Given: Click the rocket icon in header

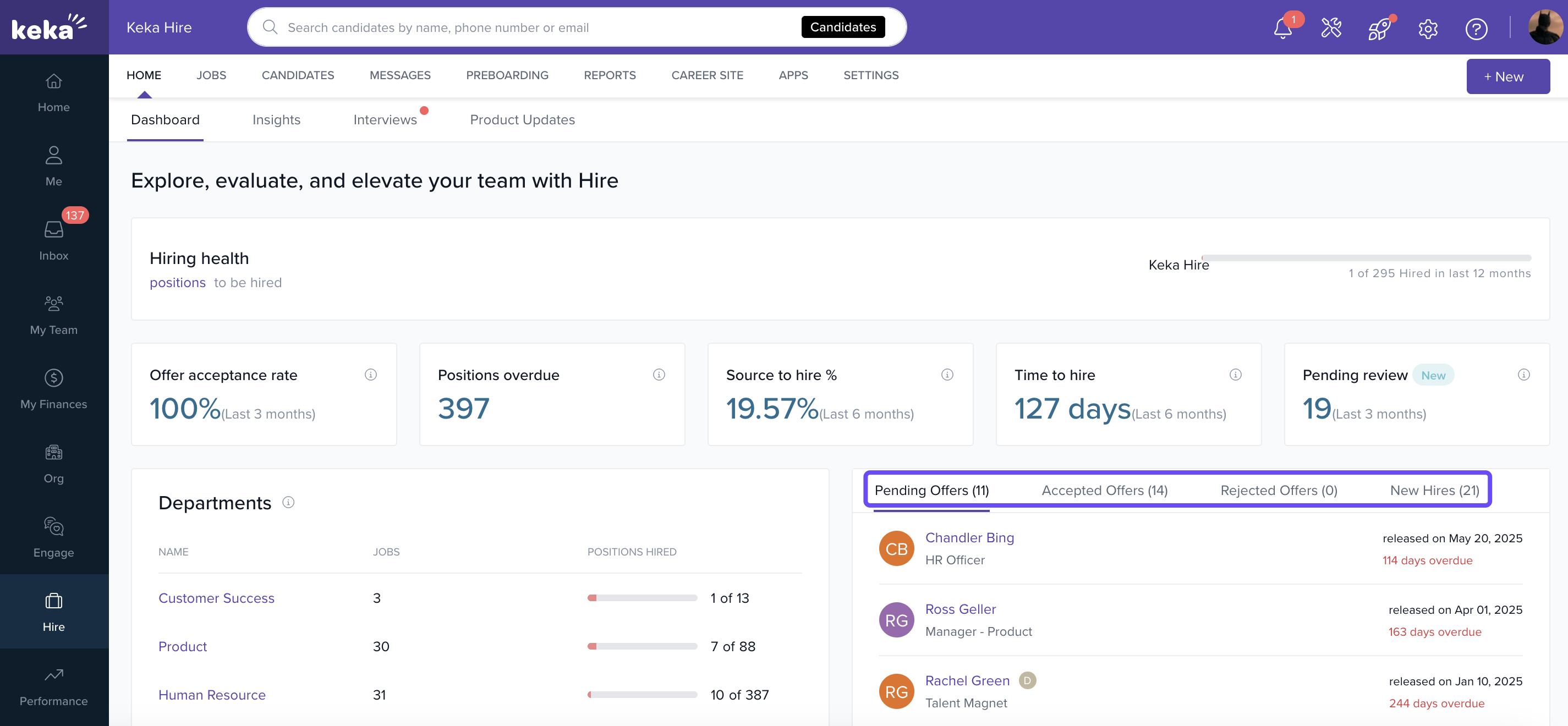Looking at the screenshot, I should pyautogui.click(x=1379, y=29).
